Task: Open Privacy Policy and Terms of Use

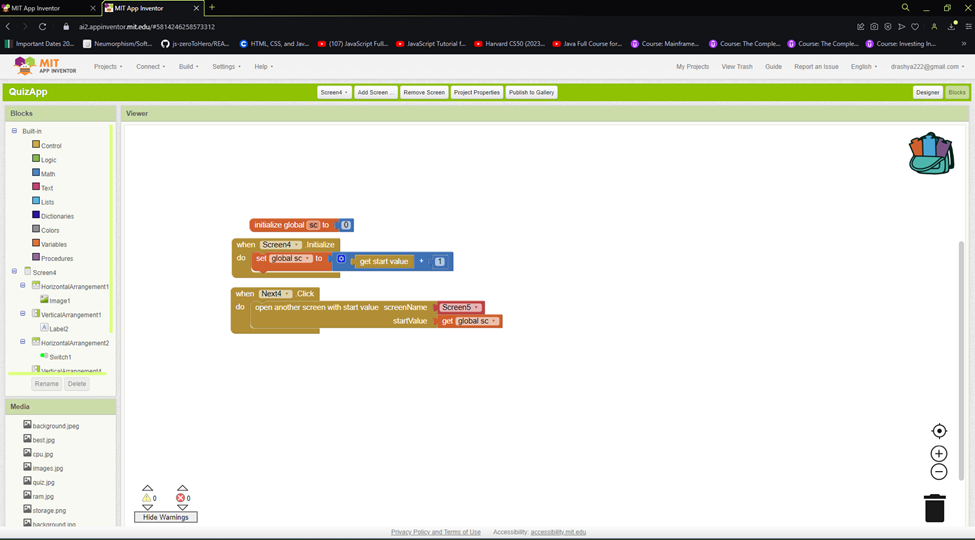Action: [436, 532]
